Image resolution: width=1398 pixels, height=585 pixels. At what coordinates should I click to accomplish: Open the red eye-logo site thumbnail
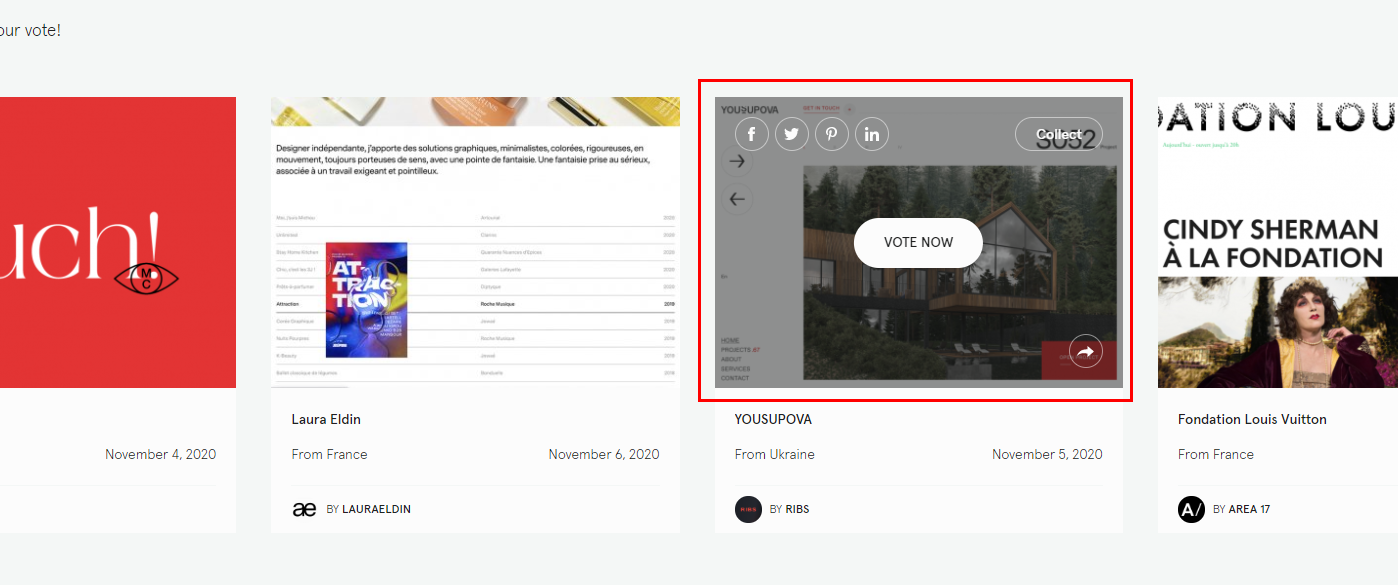click(x=118, y=242)
